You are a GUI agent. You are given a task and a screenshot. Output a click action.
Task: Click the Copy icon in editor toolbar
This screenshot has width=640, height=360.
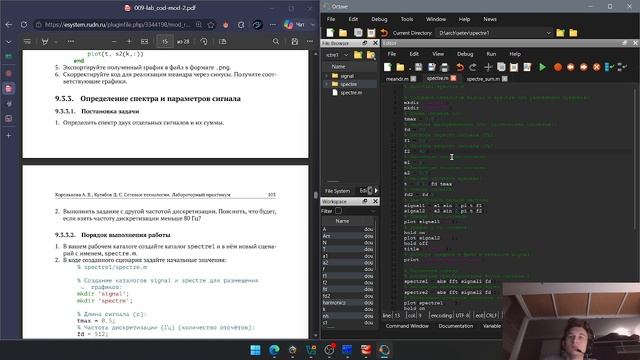click(501, 67)
